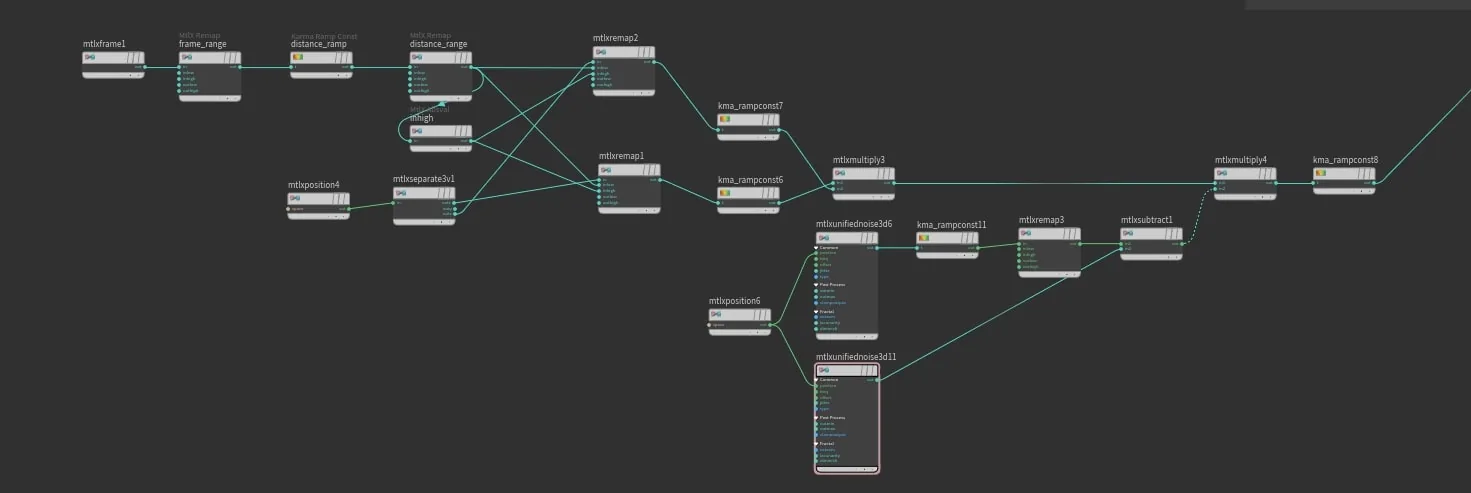This screenshot has width=1471, height=493.
Task: Click the output connector of mtlxposition6
Action: 772,324
